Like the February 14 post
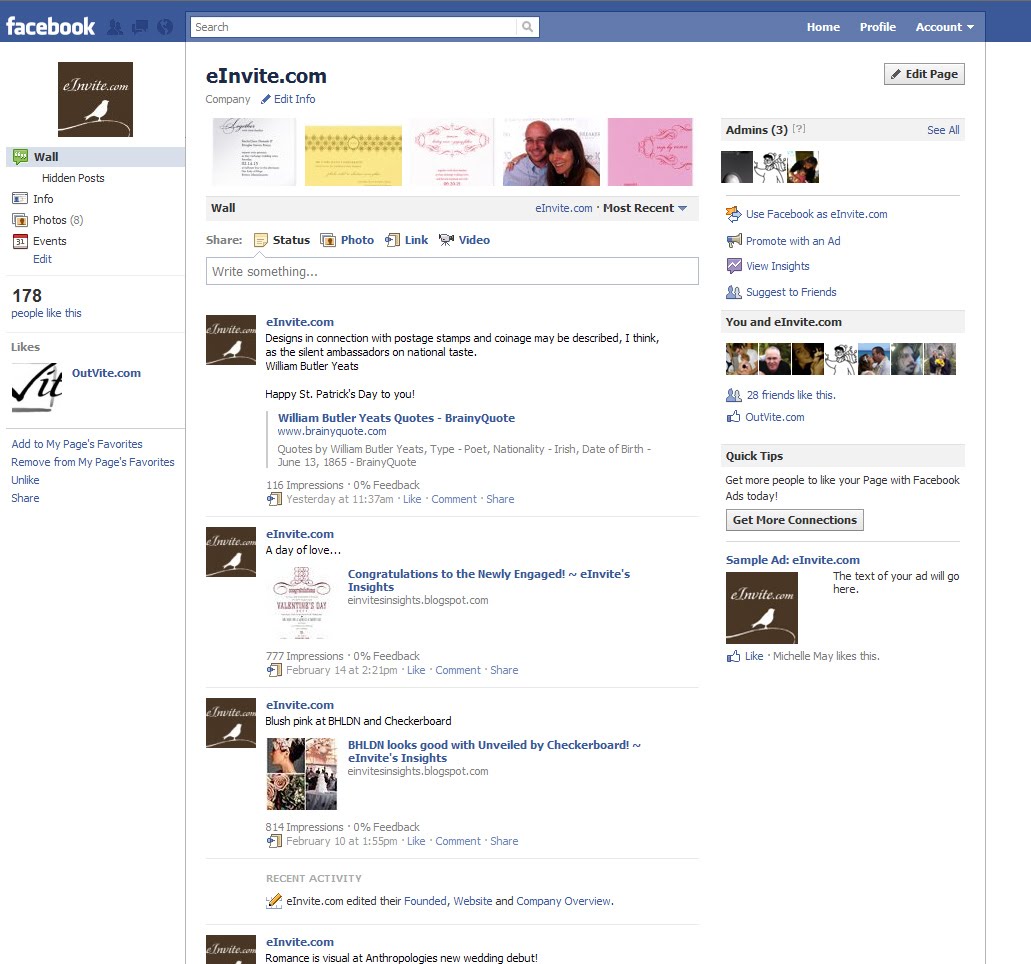 coord(416,670)
